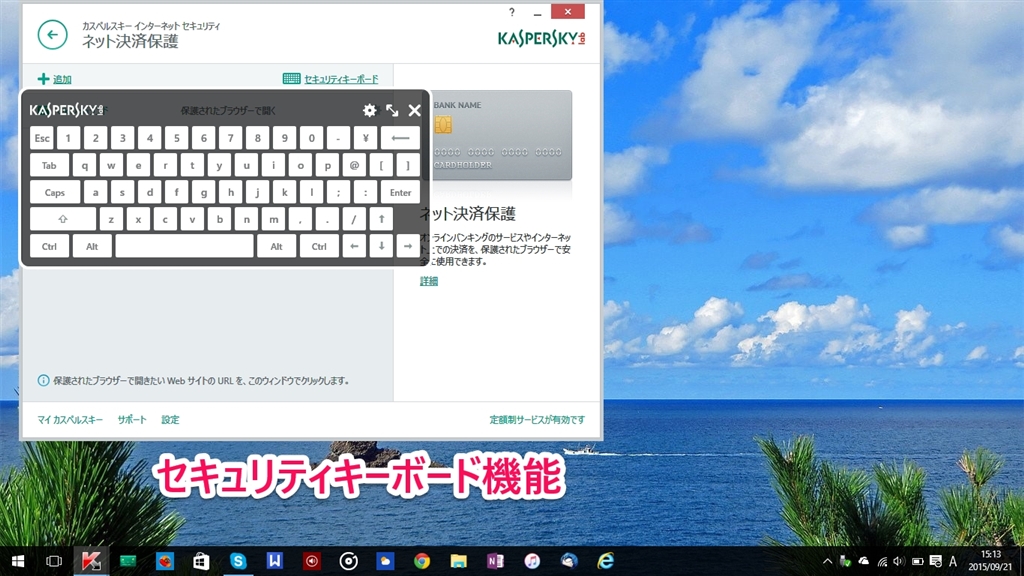
Task: Tap the right Alt key on virtual keyboard
Action: pos(276,246)
